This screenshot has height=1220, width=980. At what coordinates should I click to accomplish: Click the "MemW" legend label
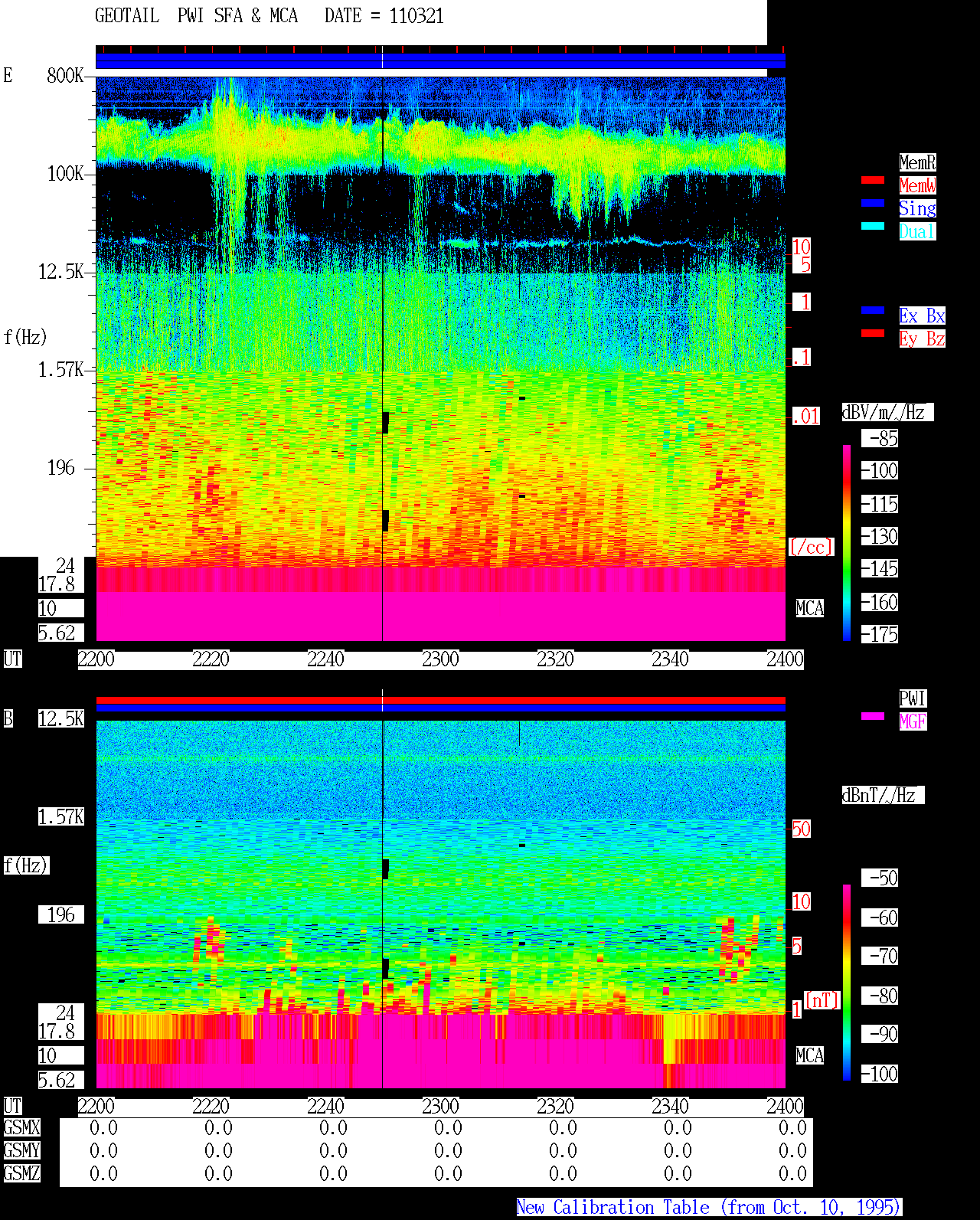(x=917, y=185)
